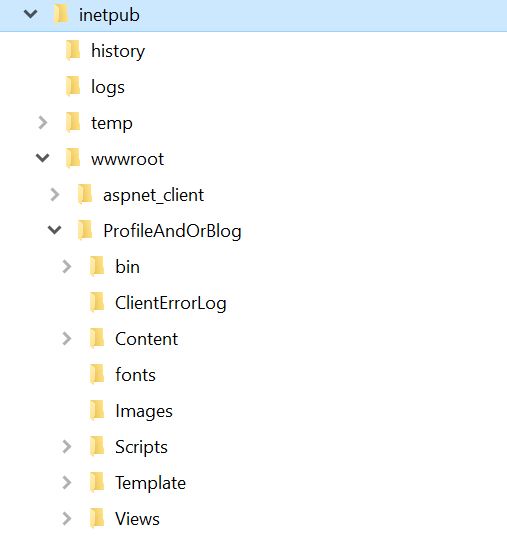507x540 pixels.
Task: Collapse the ProfileAndOrBlog chevron
Action: click(x=55, y=230)
